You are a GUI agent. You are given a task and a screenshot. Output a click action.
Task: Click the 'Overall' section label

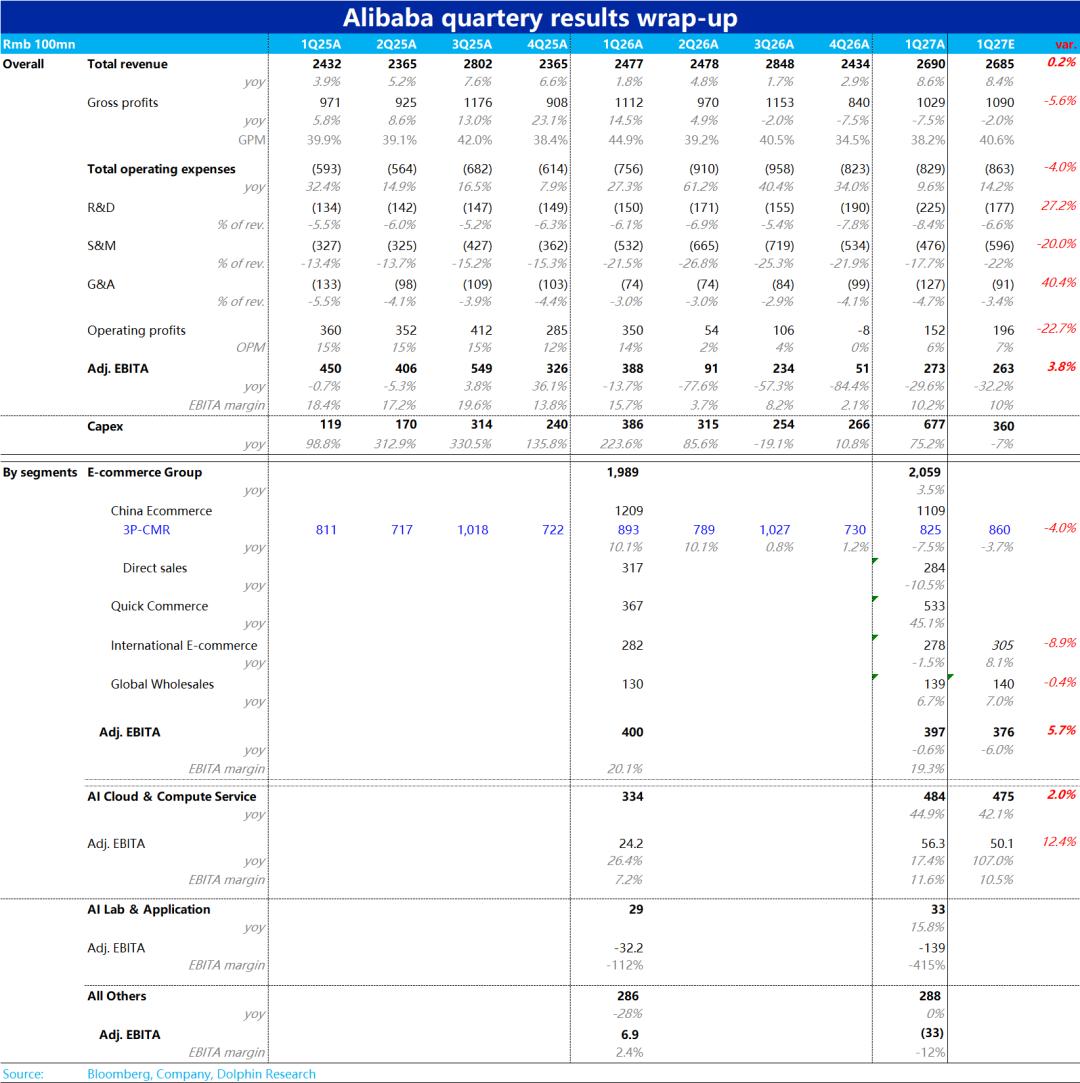tap(23, 64)
